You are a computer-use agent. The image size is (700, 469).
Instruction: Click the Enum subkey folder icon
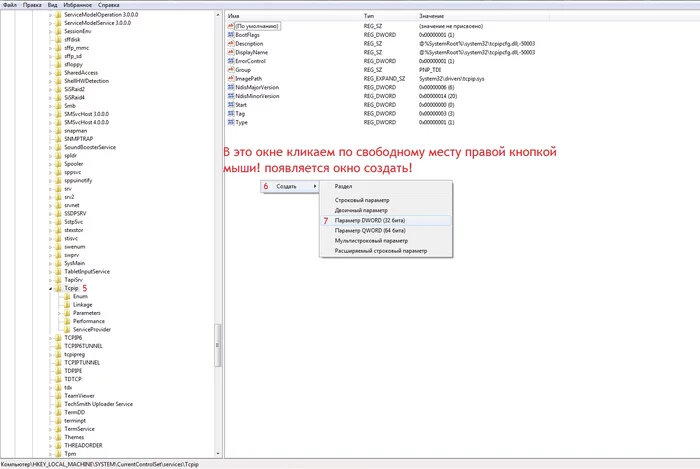coord(67,296)
